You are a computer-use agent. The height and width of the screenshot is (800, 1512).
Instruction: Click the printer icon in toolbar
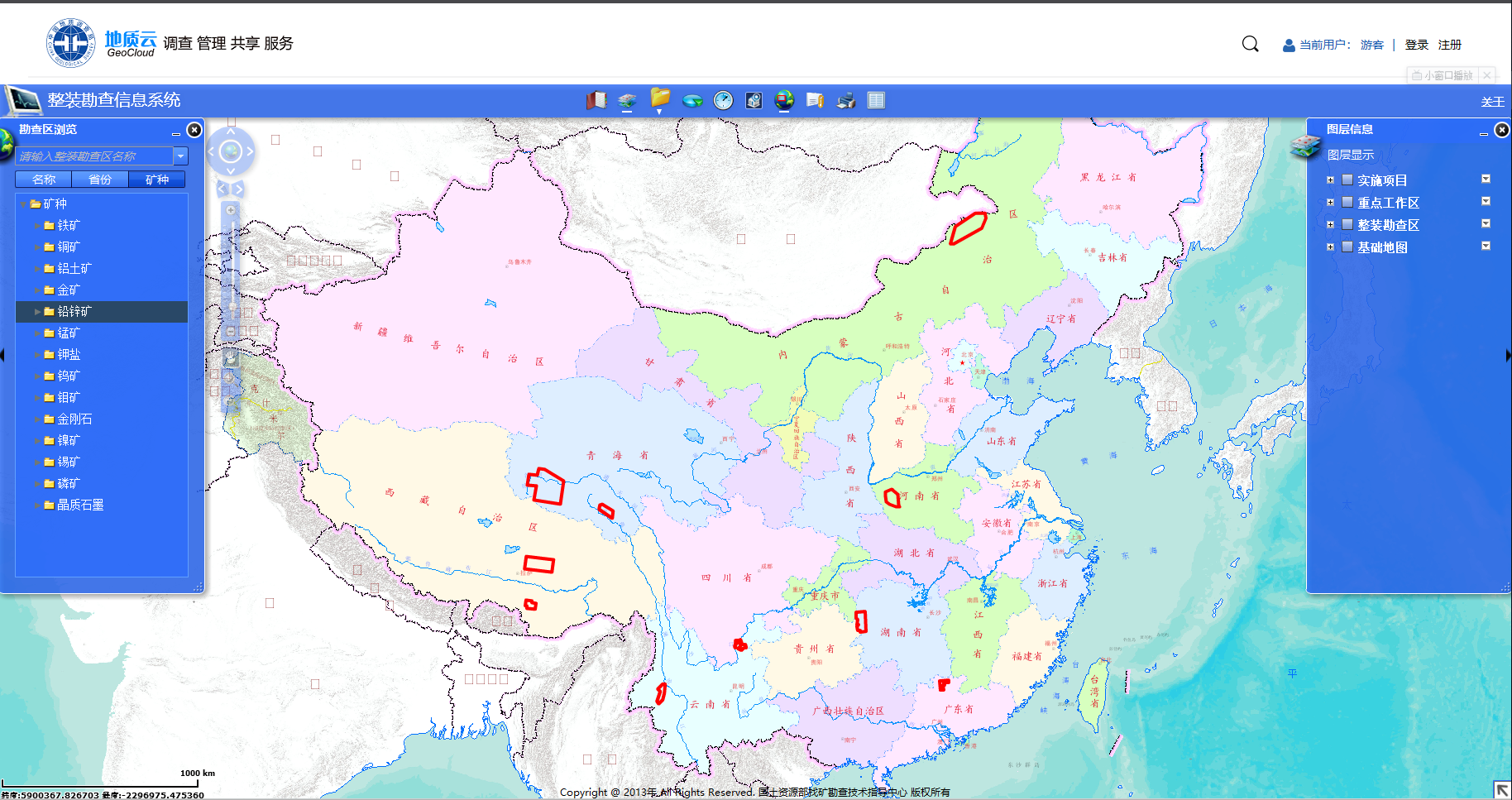click(x=846, y=101)
